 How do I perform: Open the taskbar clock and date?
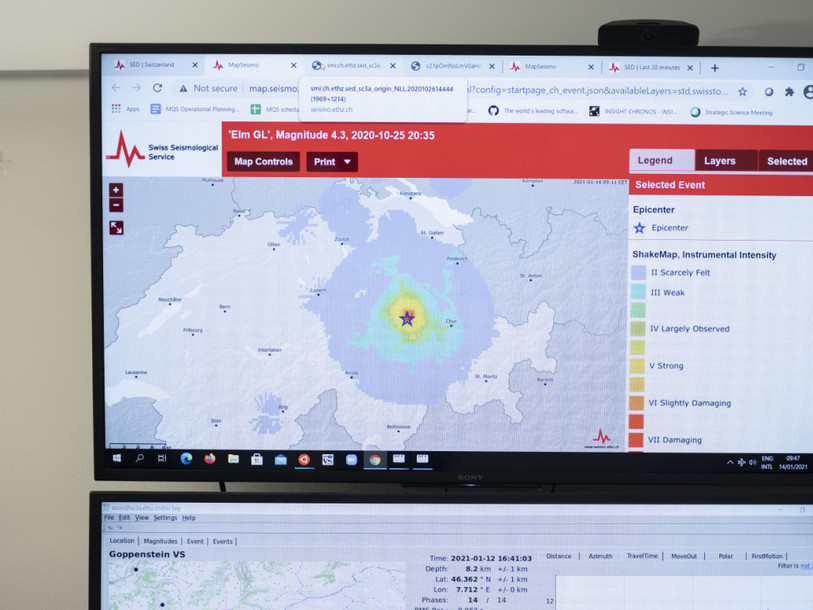(793, 463)
